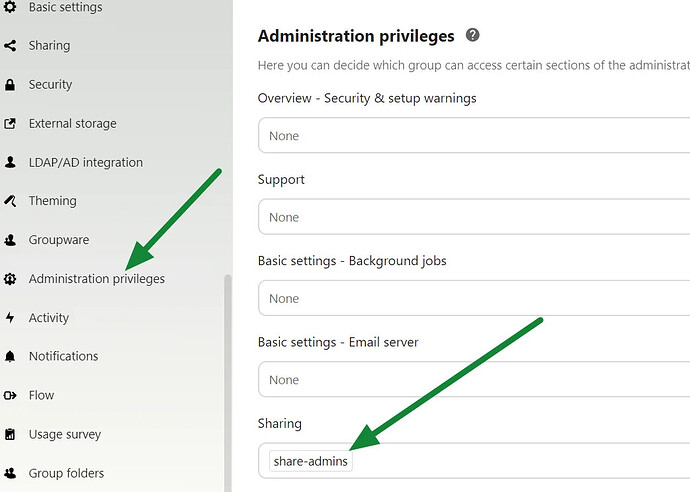Viewport: 690px width, 492px height.
Task: Click the LDAP/AD integration user icon
Action: [x=10, y=162]
